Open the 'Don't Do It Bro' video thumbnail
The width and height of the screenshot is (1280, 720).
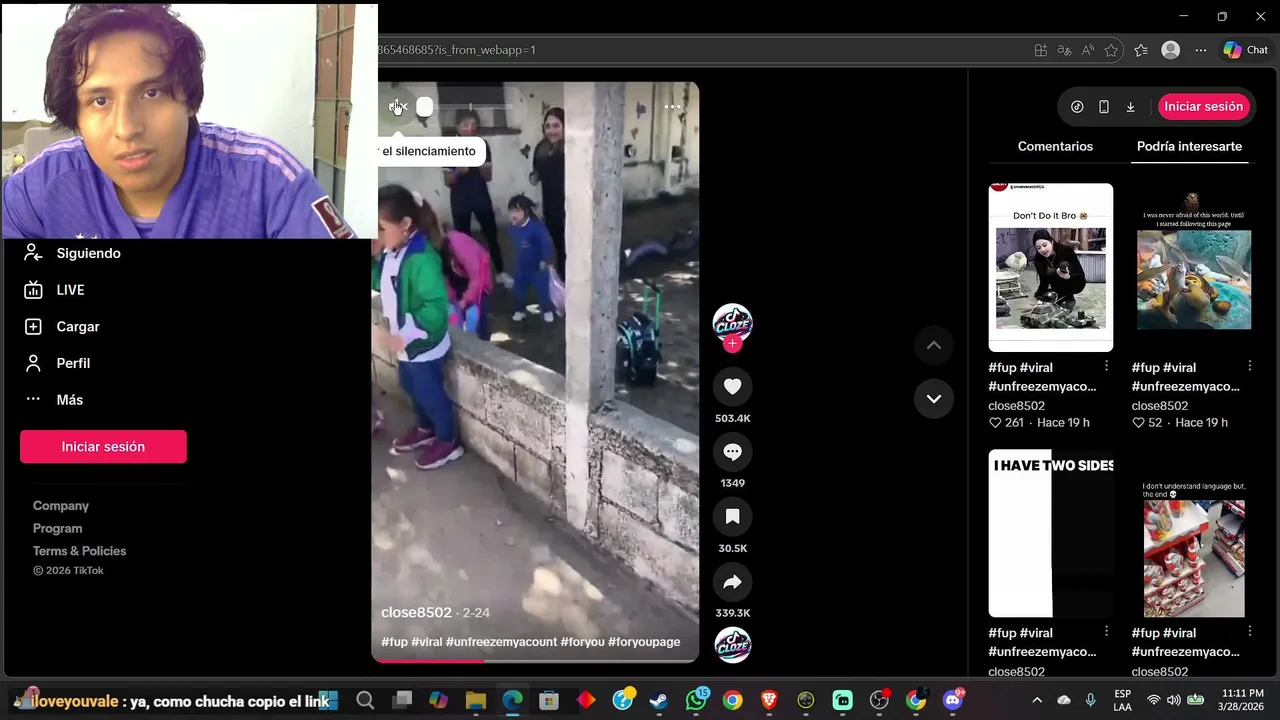pyautogui.click(x=1050, y=267)
